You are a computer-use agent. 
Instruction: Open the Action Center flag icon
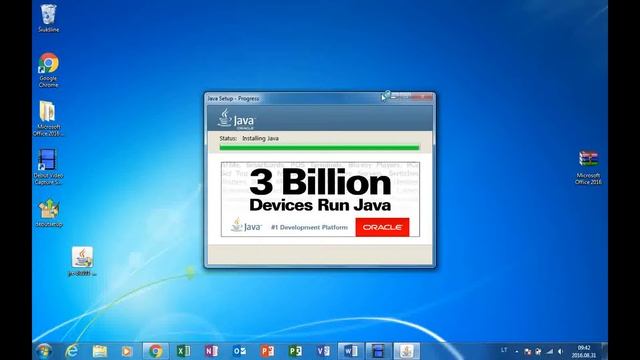point(527,351)
